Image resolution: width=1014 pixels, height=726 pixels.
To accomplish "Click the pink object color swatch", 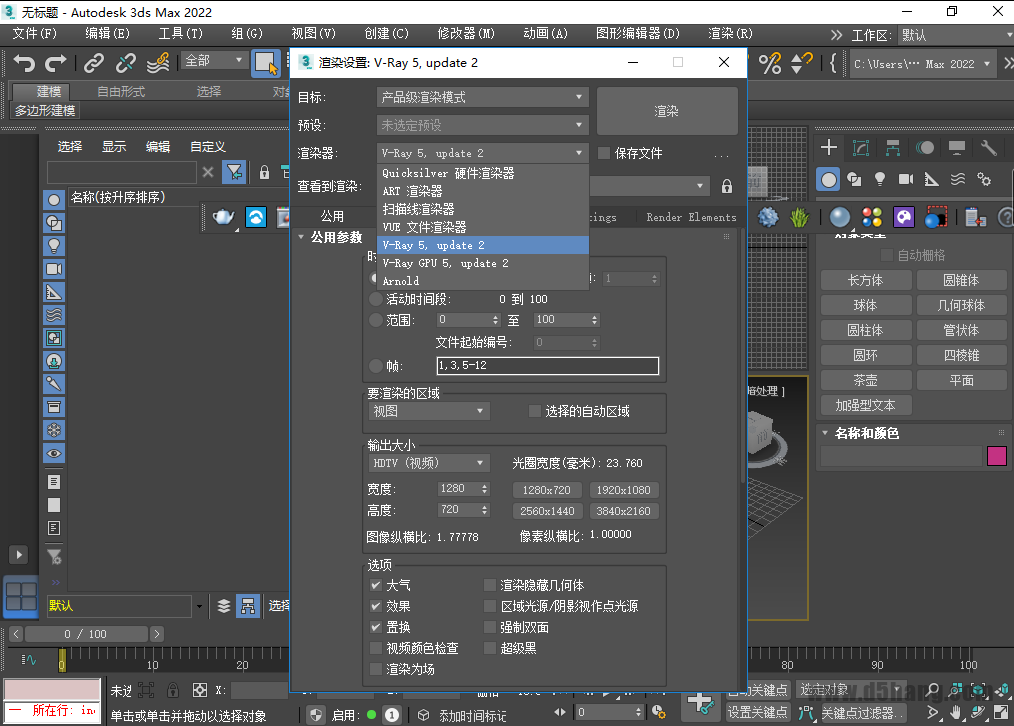I will (x=997, y=456).
